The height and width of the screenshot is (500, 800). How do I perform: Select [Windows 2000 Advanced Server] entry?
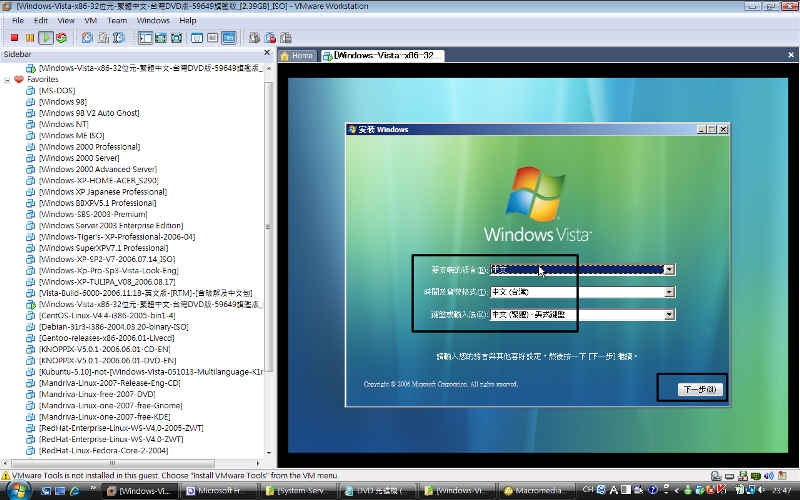click(x=98, y=169)
